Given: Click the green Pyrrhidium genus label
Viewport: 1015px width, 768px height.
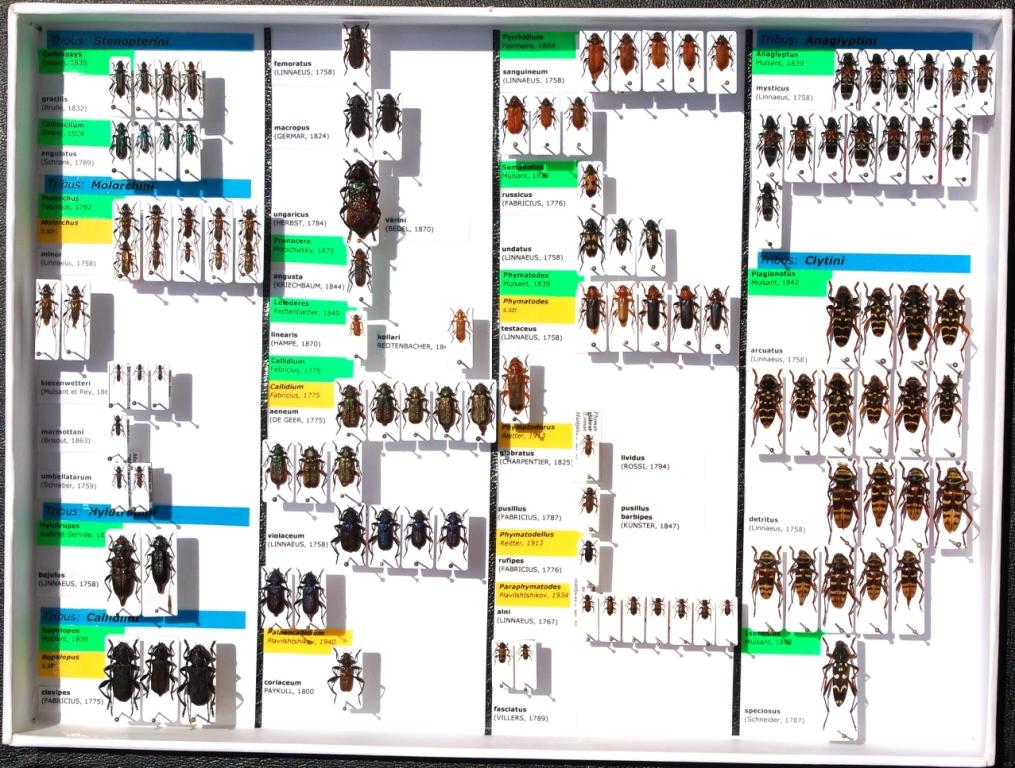Looking at the screenshot, I should click(538, 44).
